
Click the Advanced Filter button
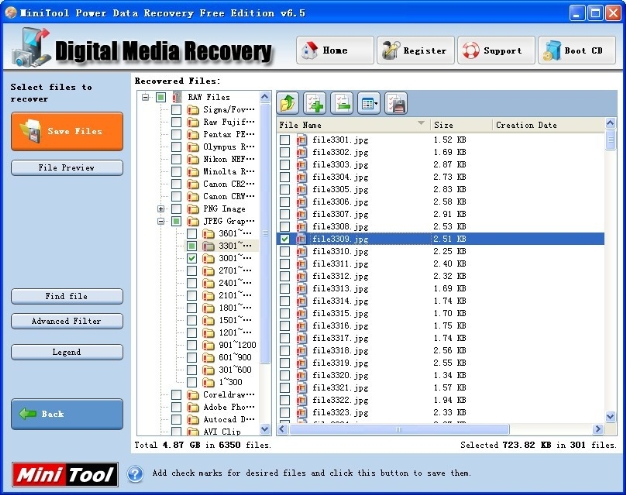tap(67, 321)
